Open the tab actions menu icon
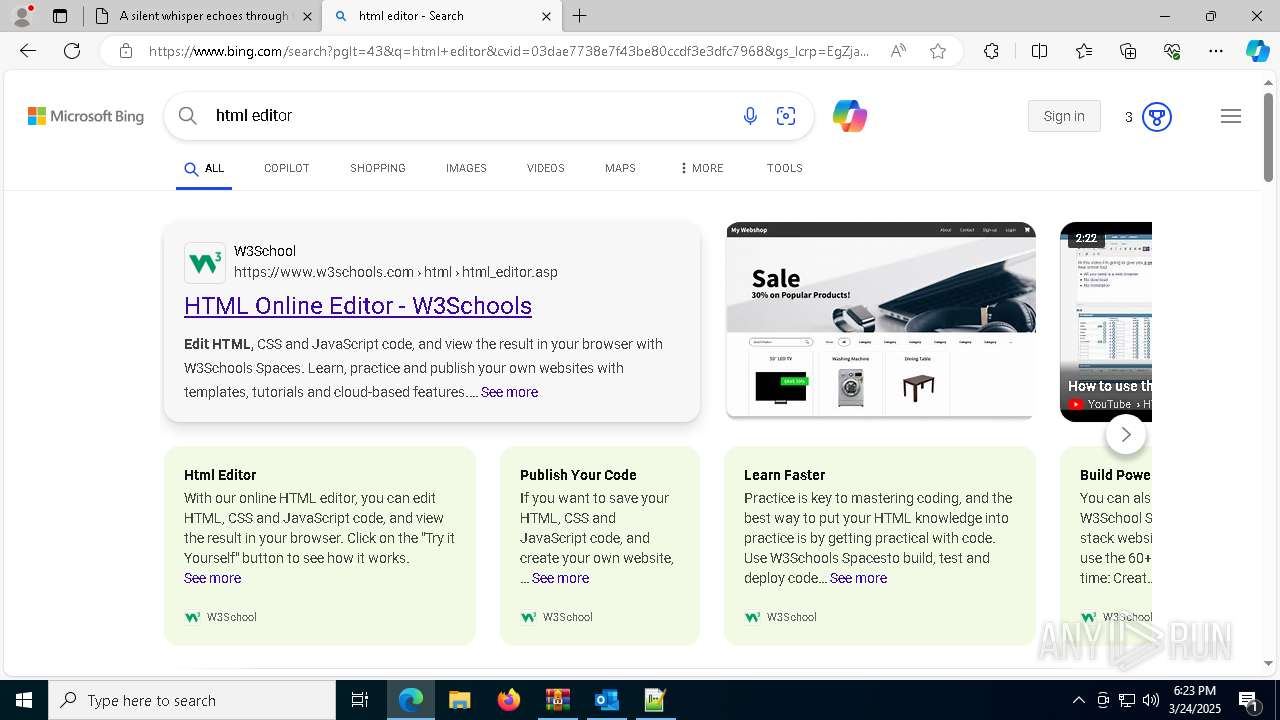 click(60, 16)
